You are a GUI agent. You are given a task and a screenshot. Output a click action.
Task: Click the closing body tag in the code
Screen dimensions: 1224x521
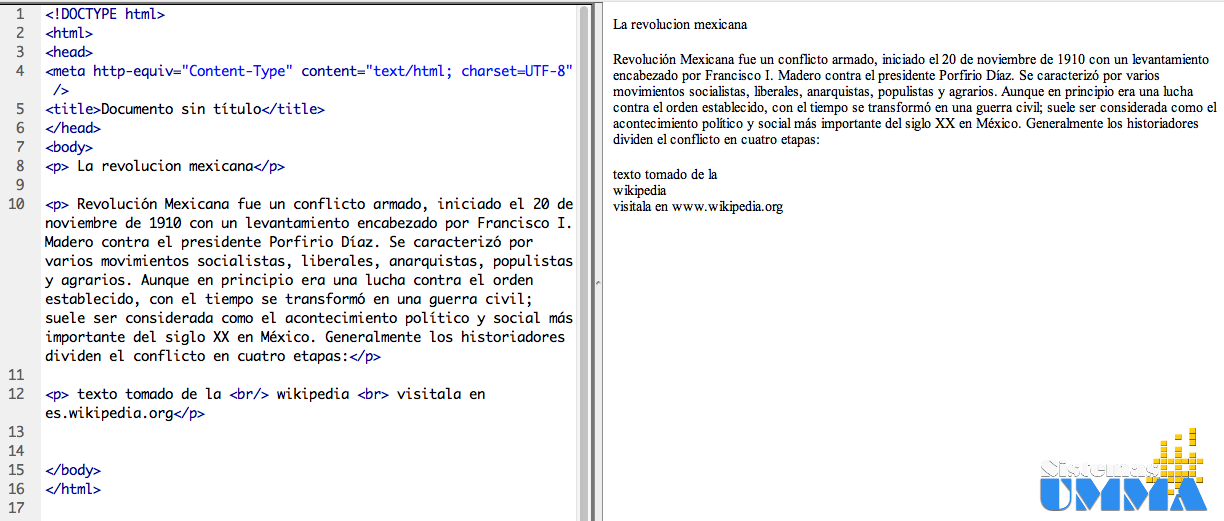(x=73, y=470)
